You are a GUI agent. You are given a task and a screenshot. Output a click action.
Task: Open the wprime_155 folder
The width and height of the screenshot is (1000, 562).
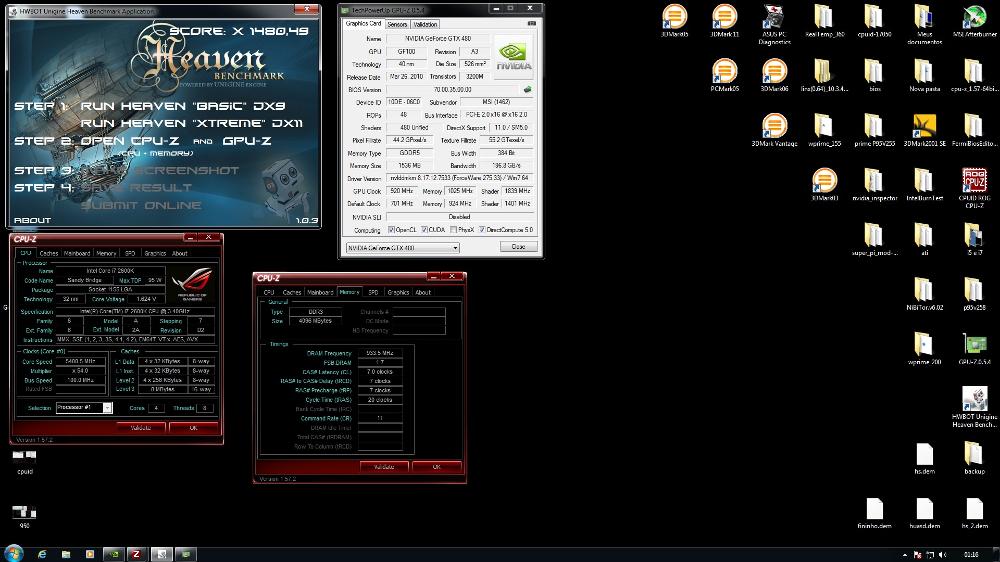(824, 130)
